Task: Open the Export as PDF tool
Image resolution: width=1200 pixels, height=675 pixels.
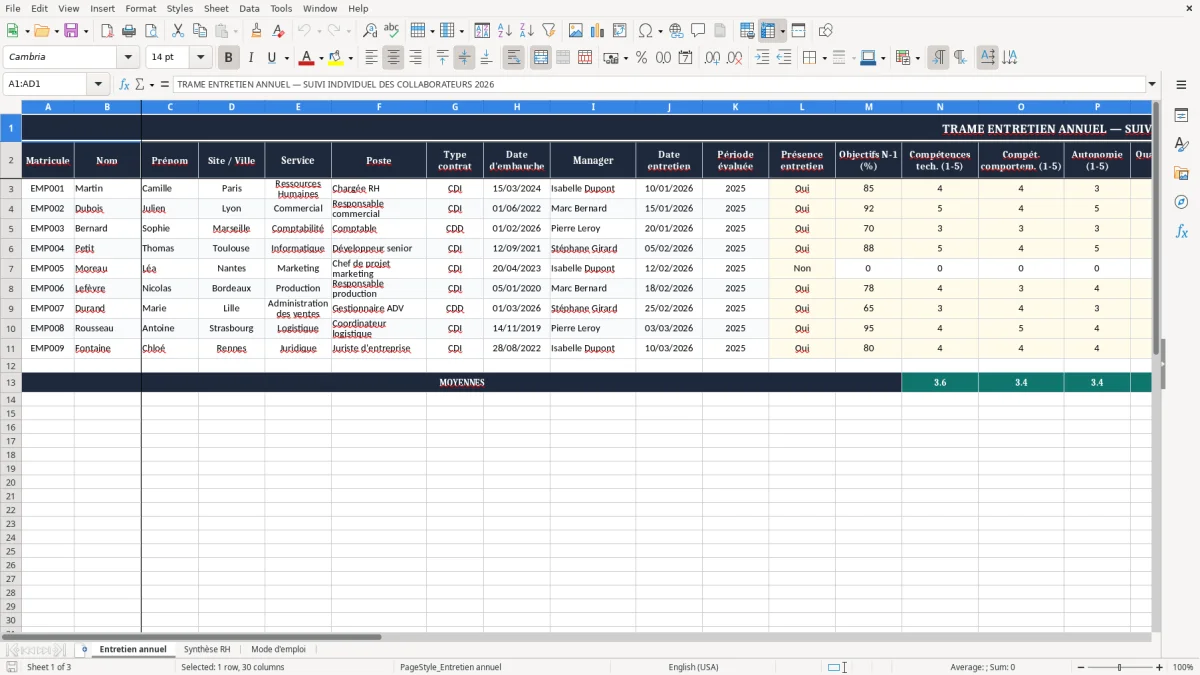Action: (107, 31)
